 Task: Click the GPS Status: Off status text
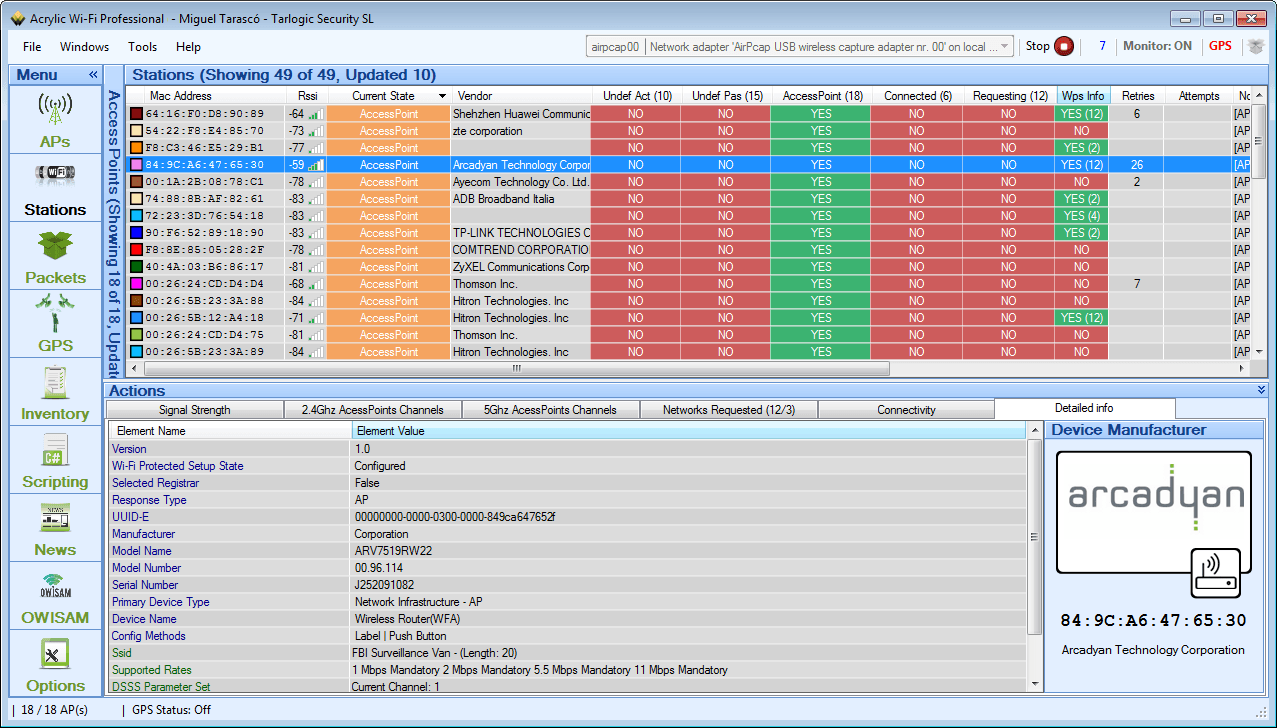[171, 710]
